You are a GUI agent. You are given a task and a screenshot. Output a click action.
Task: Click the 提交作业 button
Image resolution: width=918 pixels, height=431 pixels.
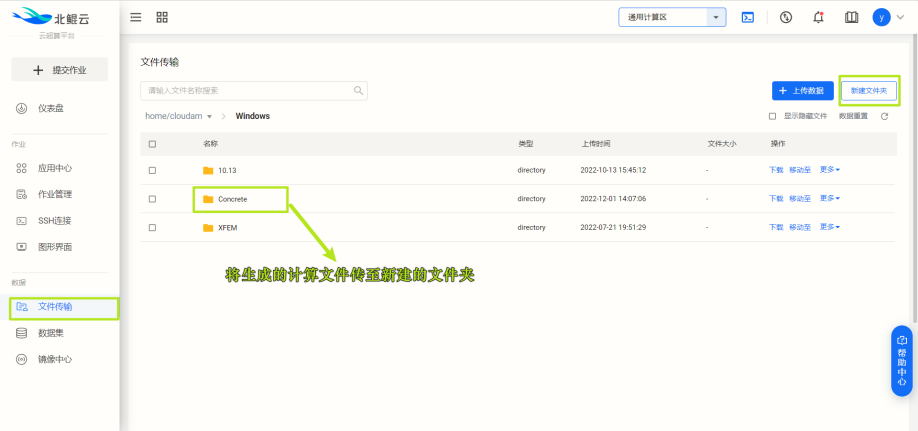click(x=60, y=70)
